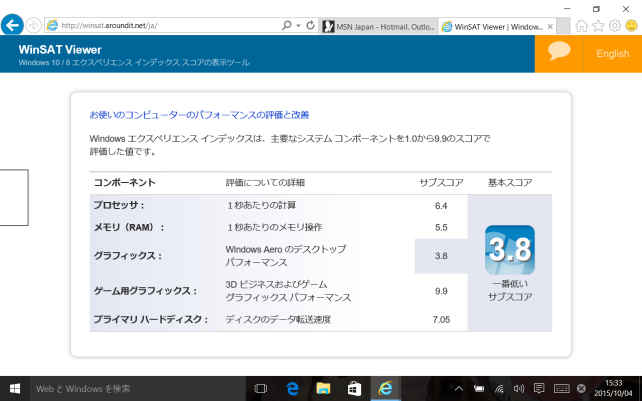Click the 基本スコア column header
The image size is (642, 401).
(x=510, y=183)
